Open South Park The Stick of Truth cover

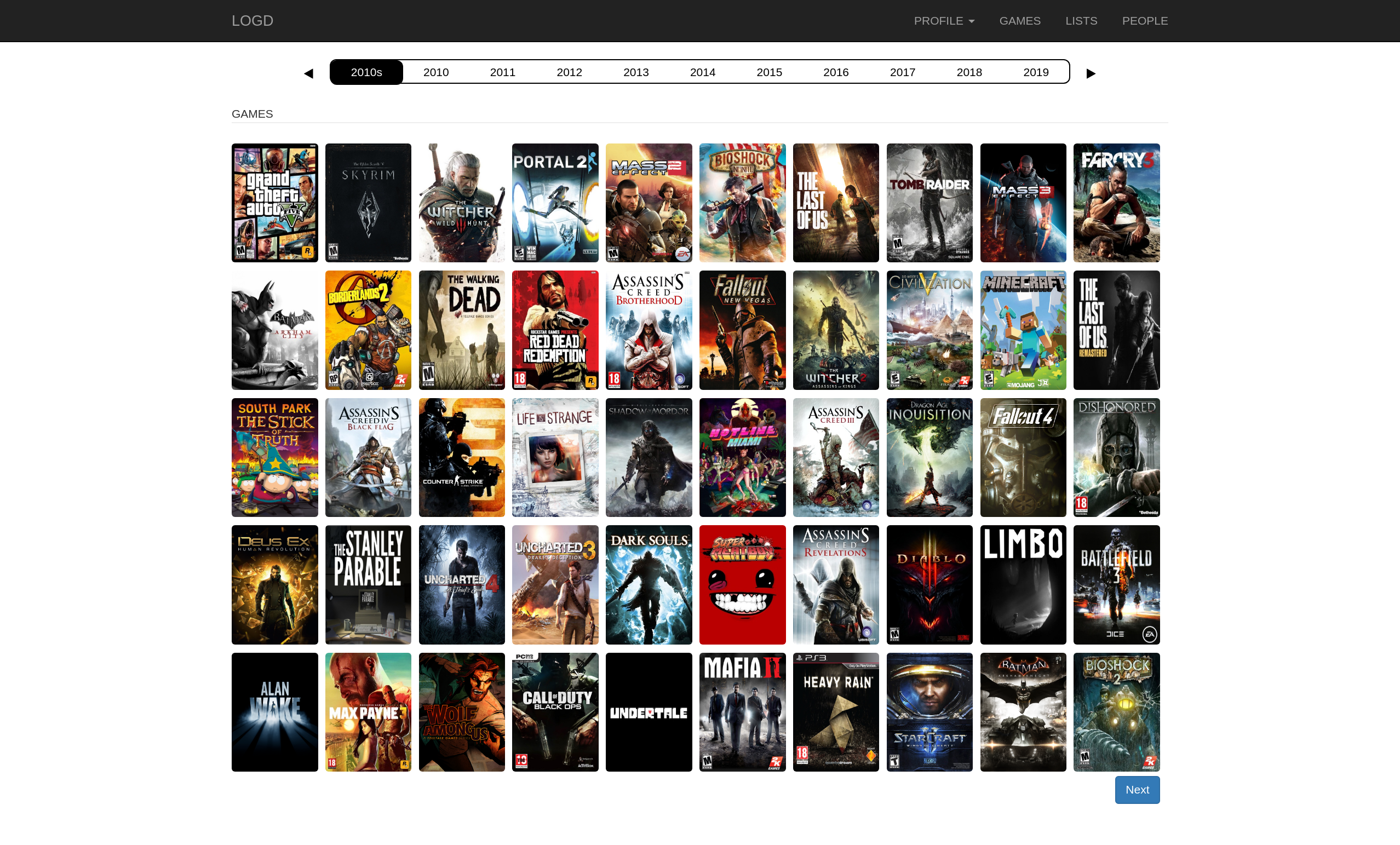pos(274,457)
